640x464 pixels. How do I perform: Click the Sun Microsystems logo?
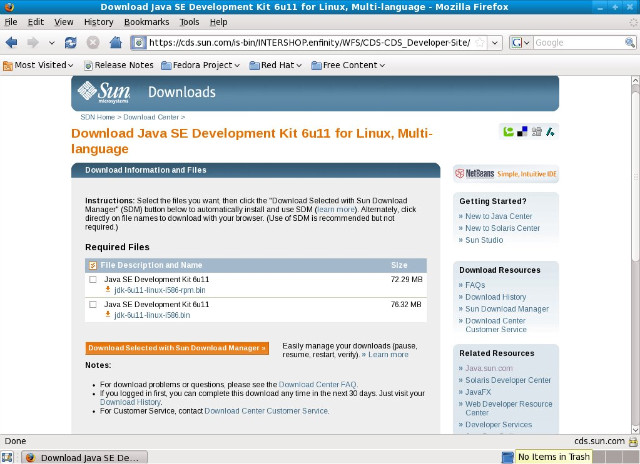tap(104, 92)
